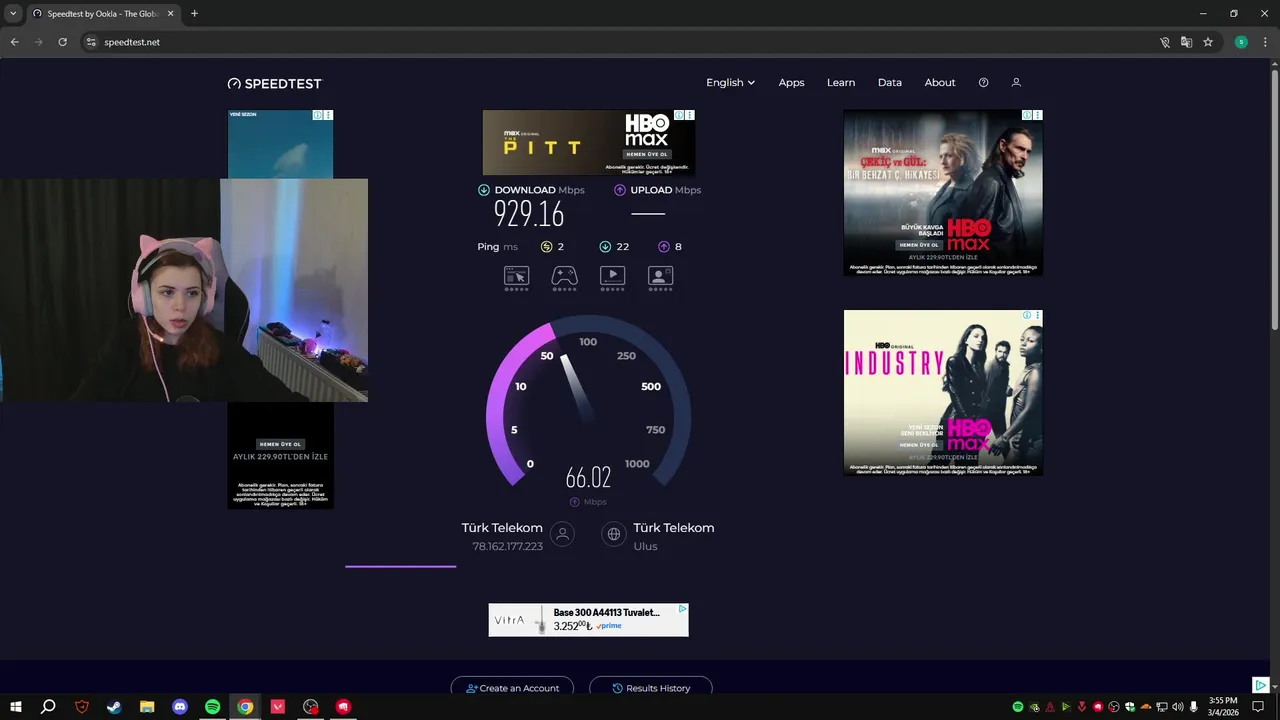1280x720 pixels.
Task: Open the English language dropdown
Action: pos(730,83)
